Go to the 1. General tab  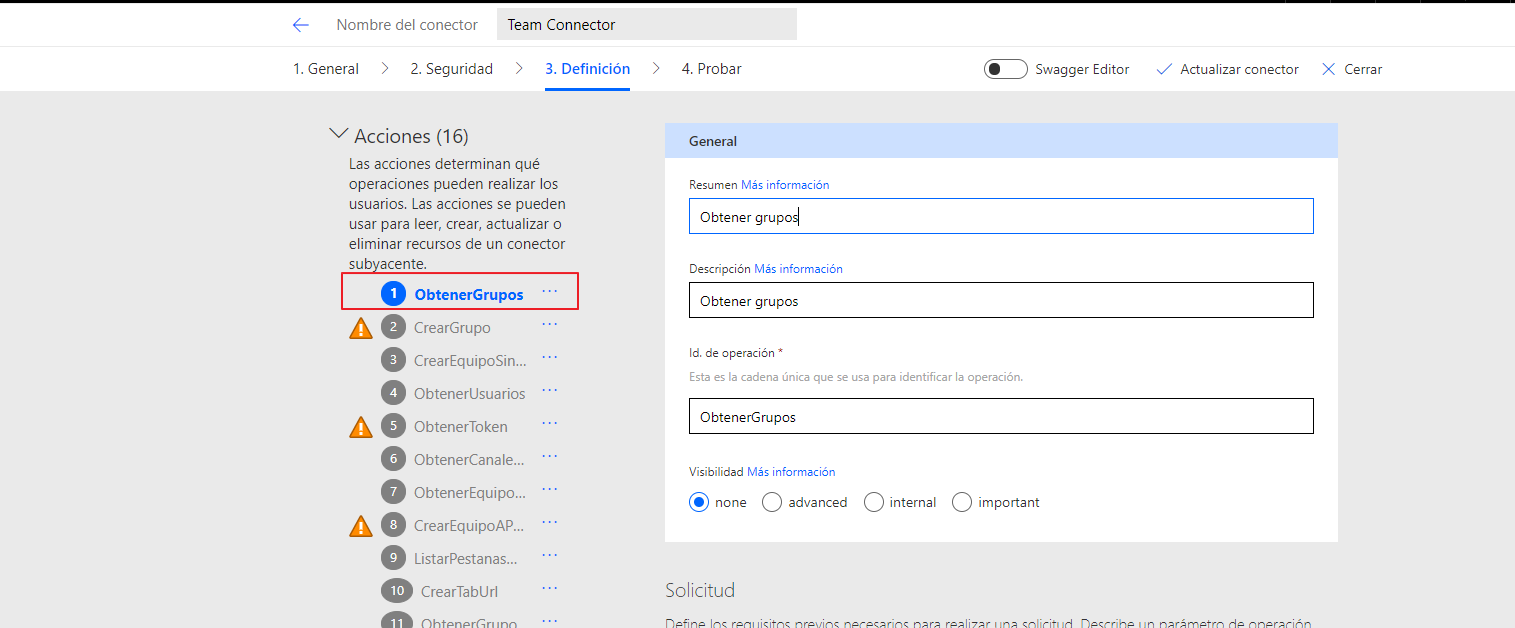(325, 69)
